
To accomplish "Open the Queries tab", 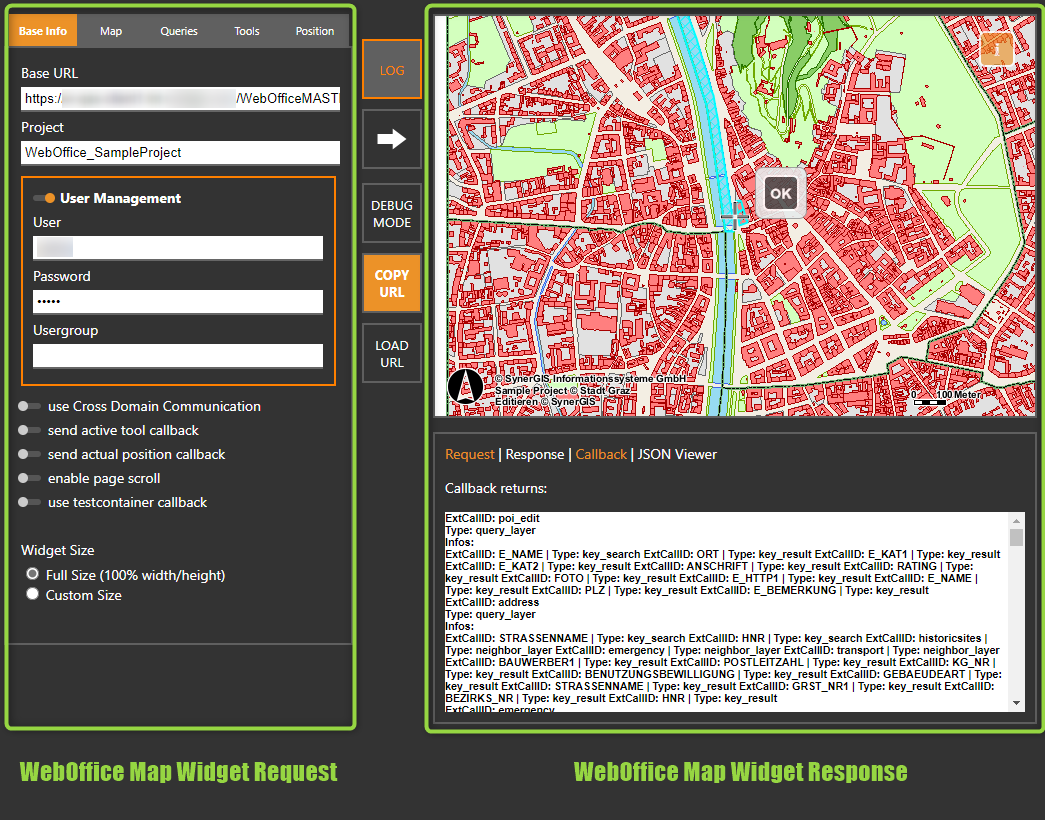I will click(x=178, y=31).
